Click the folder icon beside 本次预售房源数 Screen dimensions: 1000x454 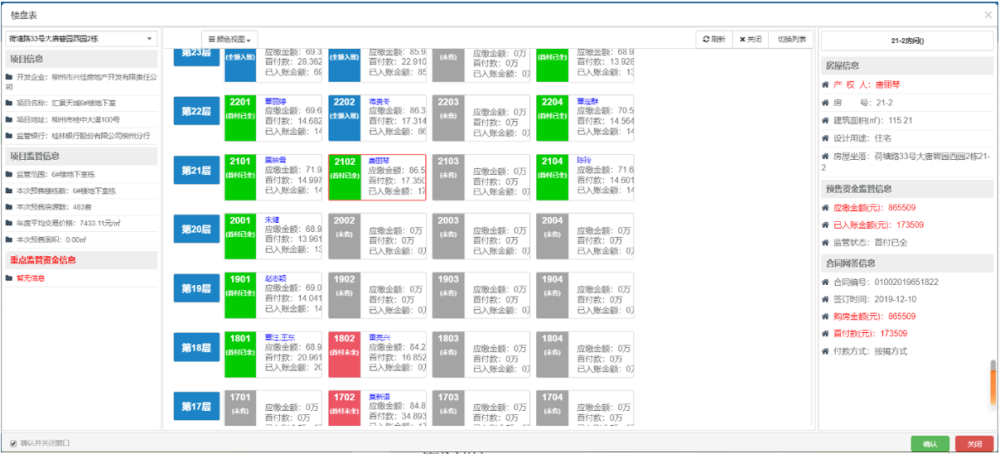(9, 207)
